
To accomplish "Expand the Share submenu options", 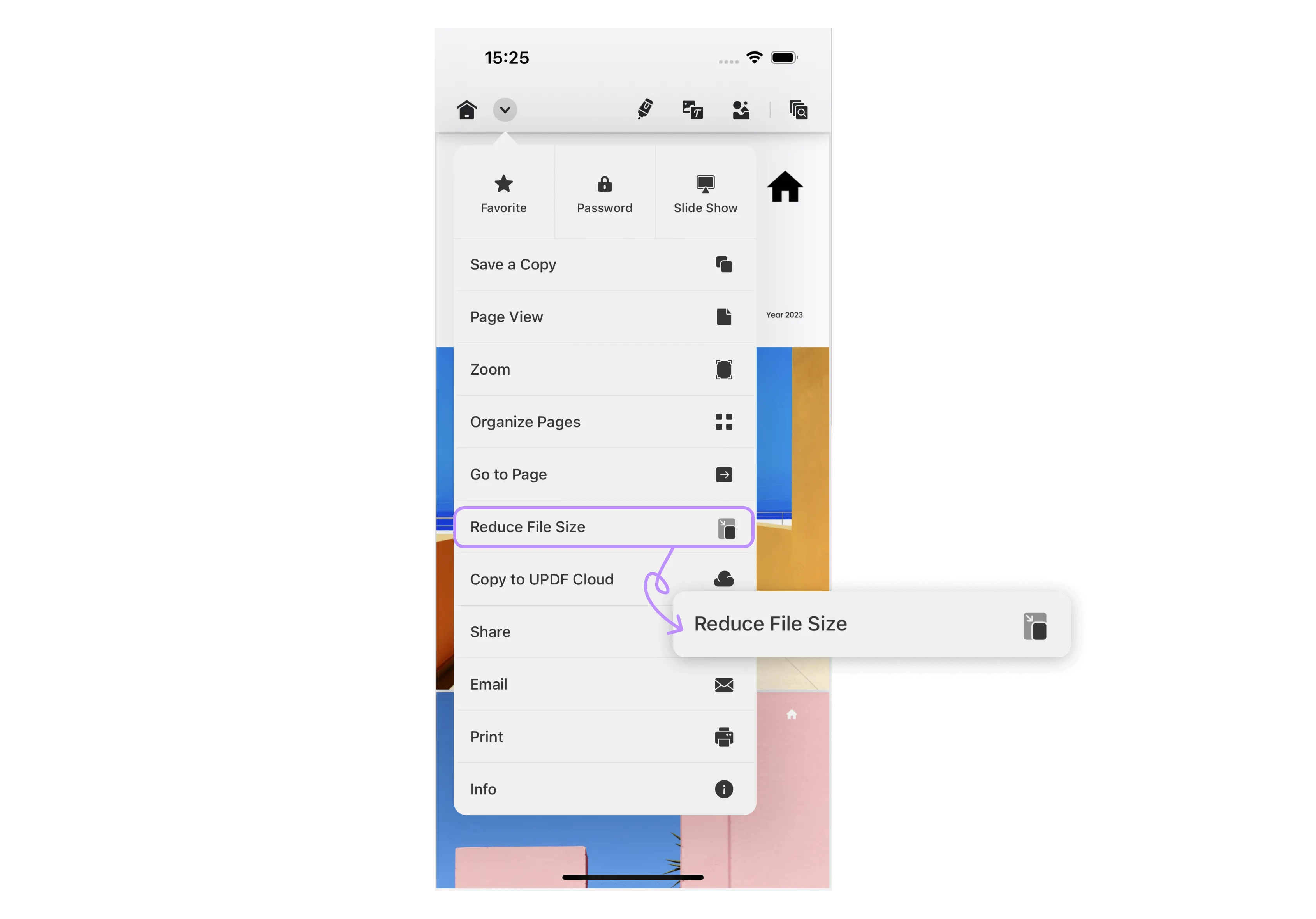I will [601, 631].
